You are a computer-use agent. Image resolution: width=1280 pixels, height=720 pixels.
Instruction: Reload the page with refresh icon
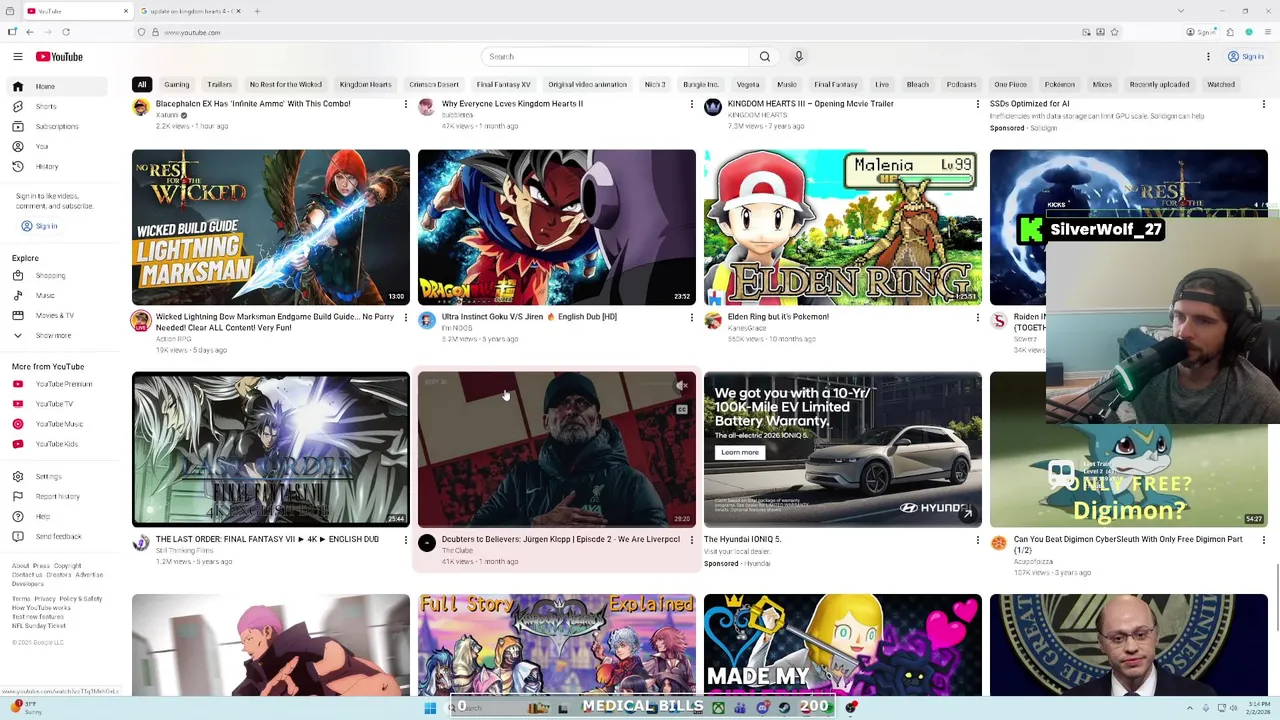click(66, 32)
